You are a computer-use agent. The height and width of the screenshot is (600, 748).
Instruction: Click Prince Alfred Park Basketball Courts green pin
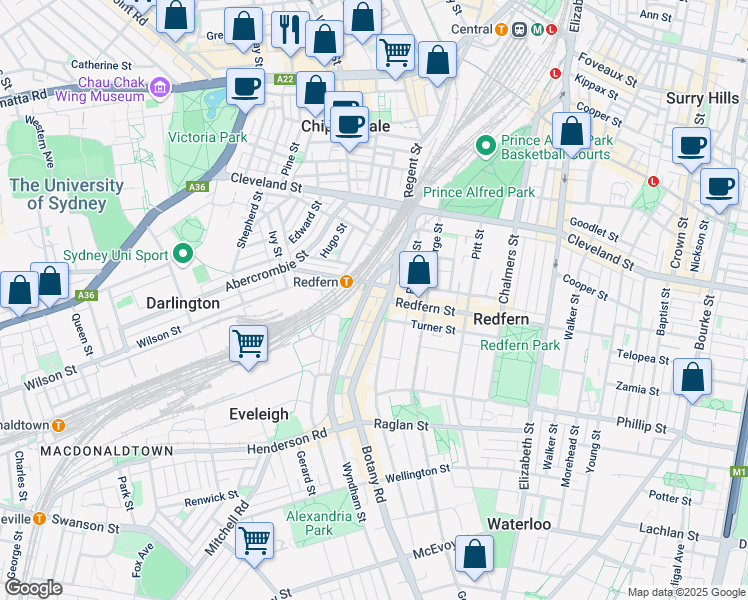coord(486,147)
